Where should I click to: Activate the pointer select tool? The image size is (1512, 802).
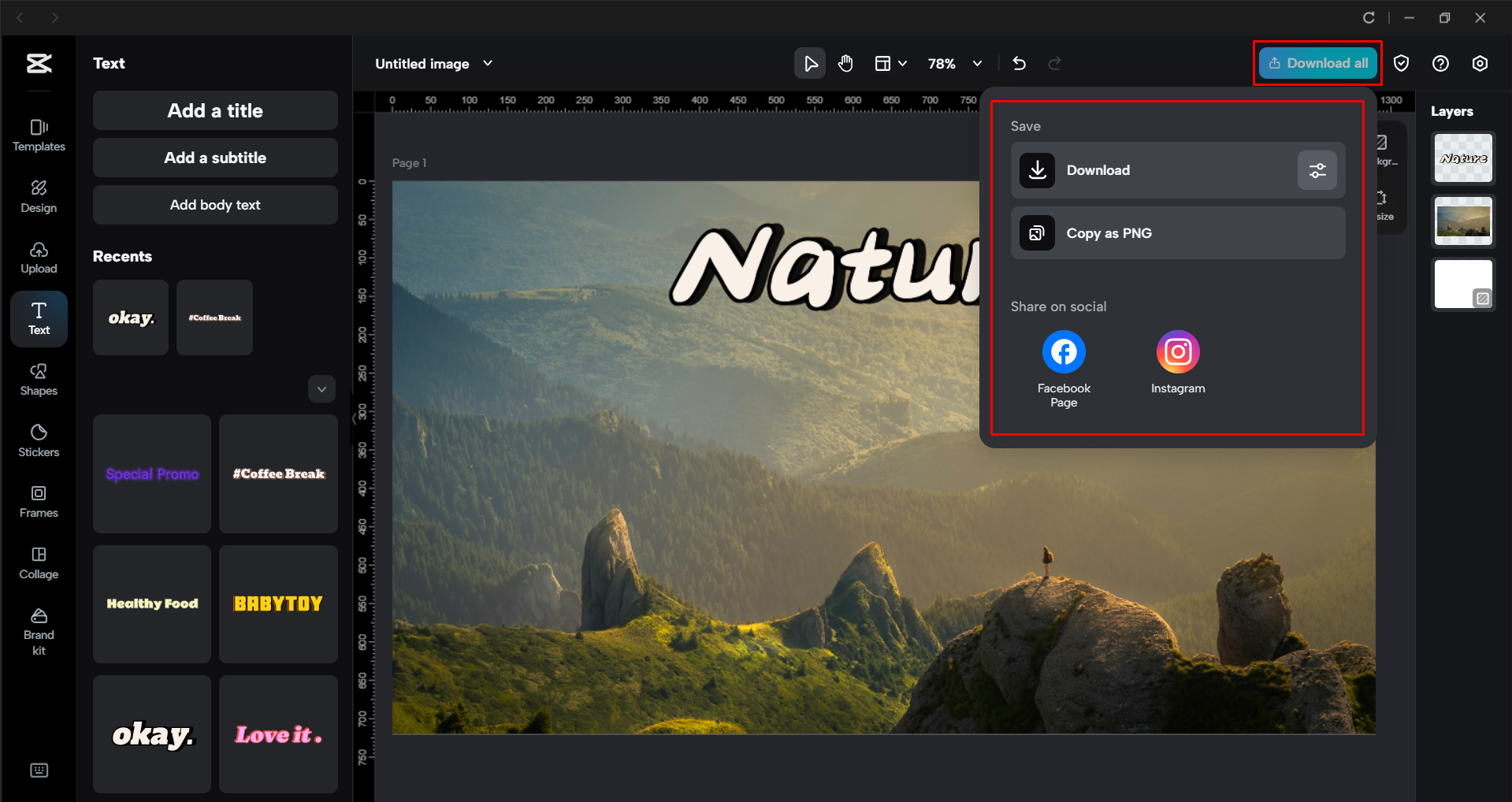(x=809, y=63)
